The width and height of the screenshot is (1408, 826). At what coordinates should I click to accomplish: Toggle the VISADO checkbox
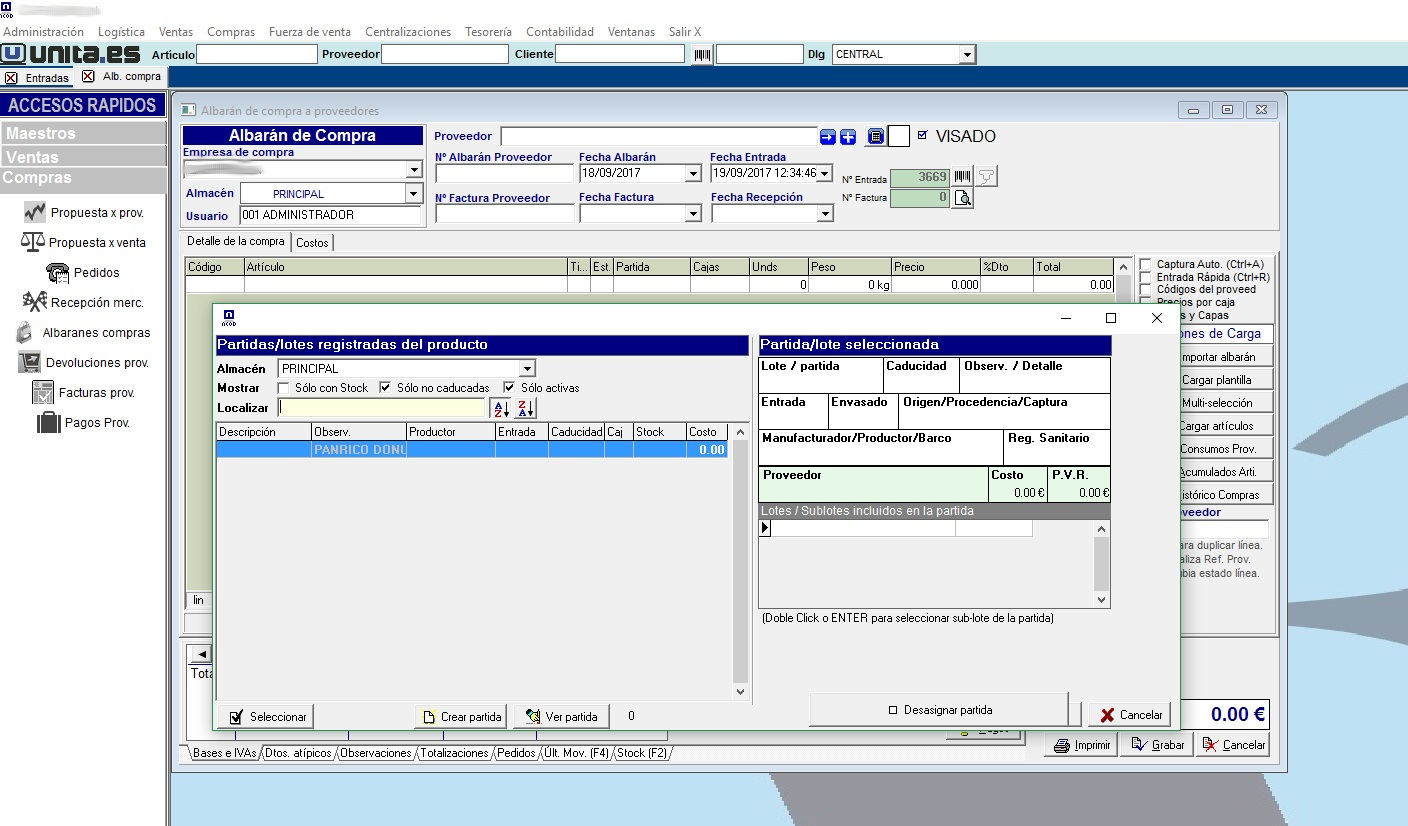922,135
